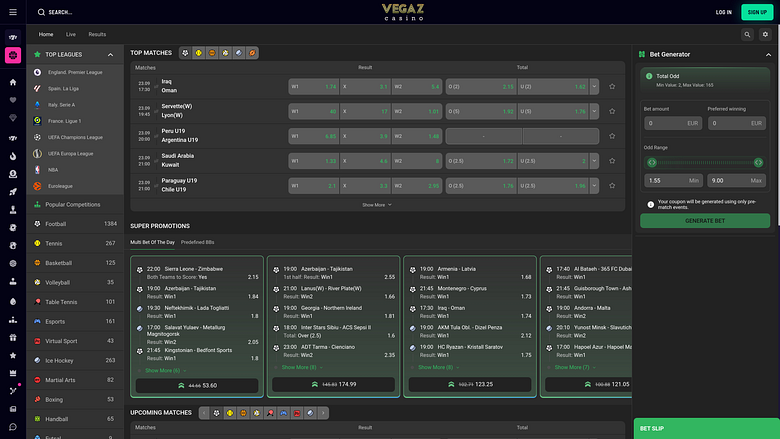Switch to the Live tab
This screenshot has width=780, height=439.
click(71, 34)
